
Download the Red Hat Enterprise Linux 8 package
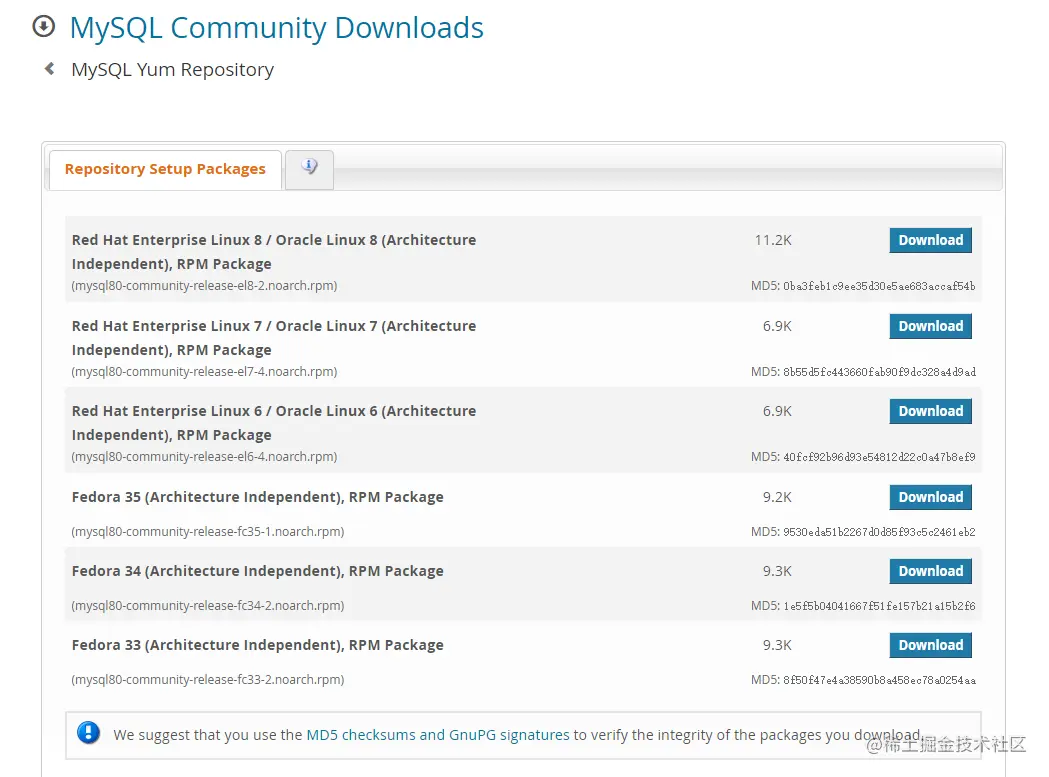coord(931,240)
